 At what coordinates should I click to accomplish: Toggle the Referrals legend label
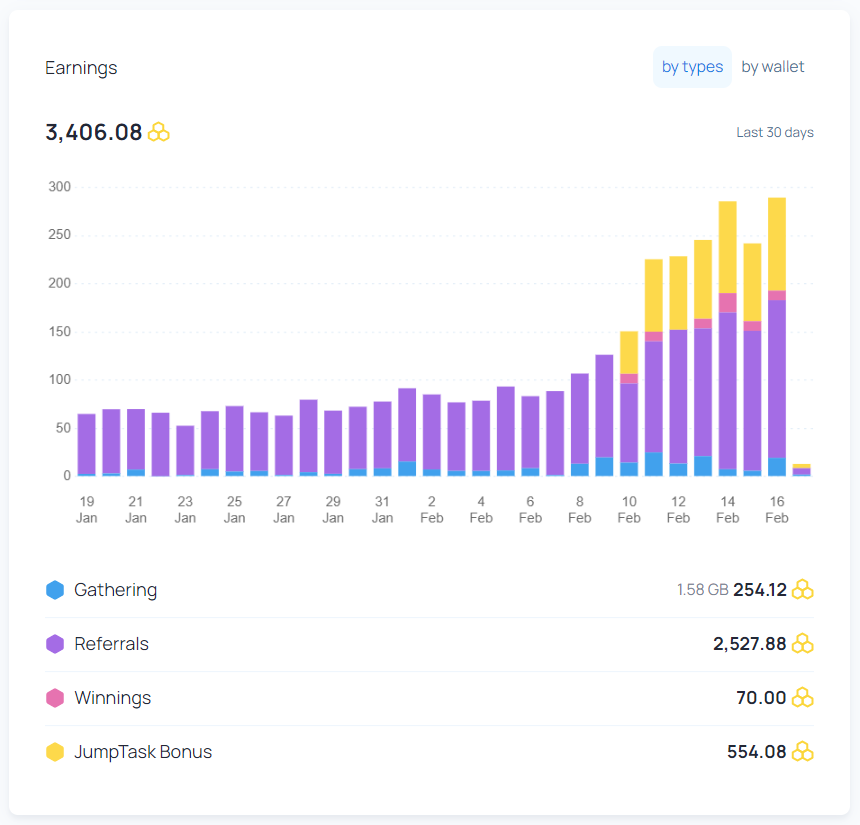pos(111,644)
